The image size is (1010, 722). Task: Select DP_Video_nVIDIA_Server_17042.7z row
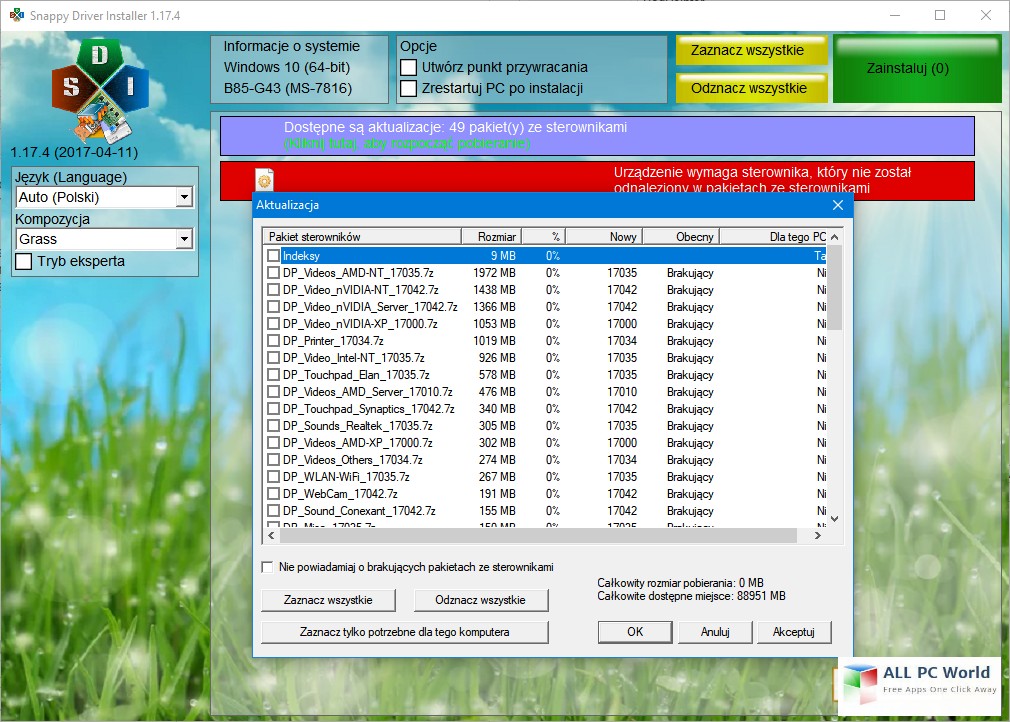544,307
